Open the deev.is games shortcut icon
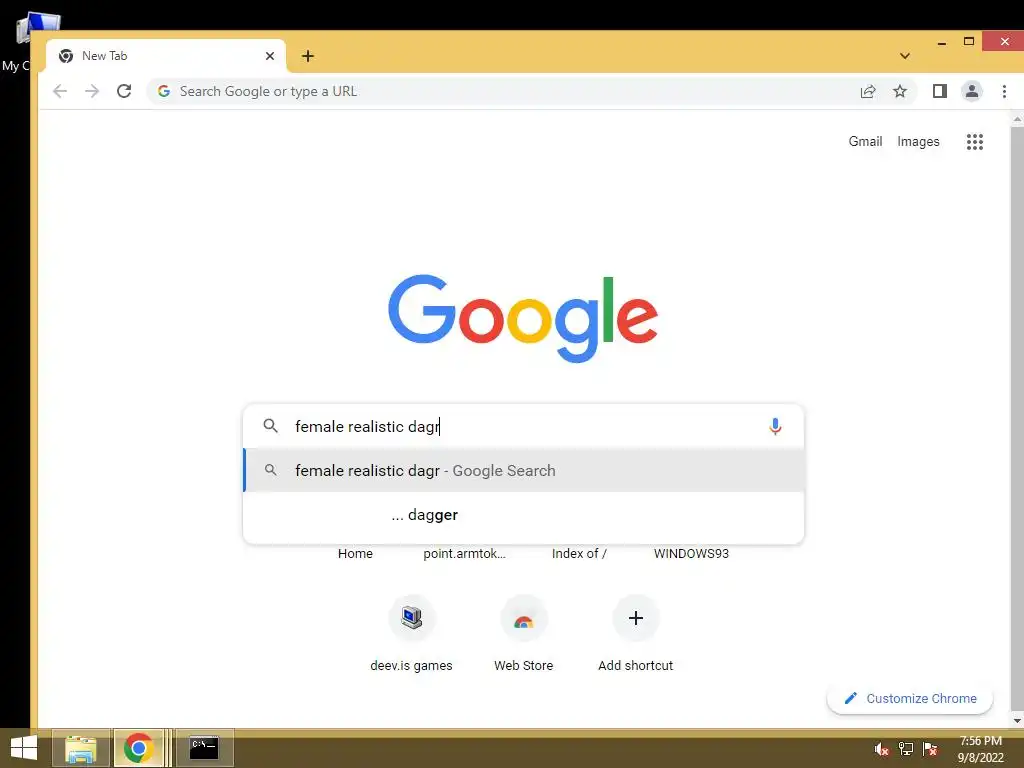Image resolution: width=1024 pixels, height=768 pixels. coord(411,618)
